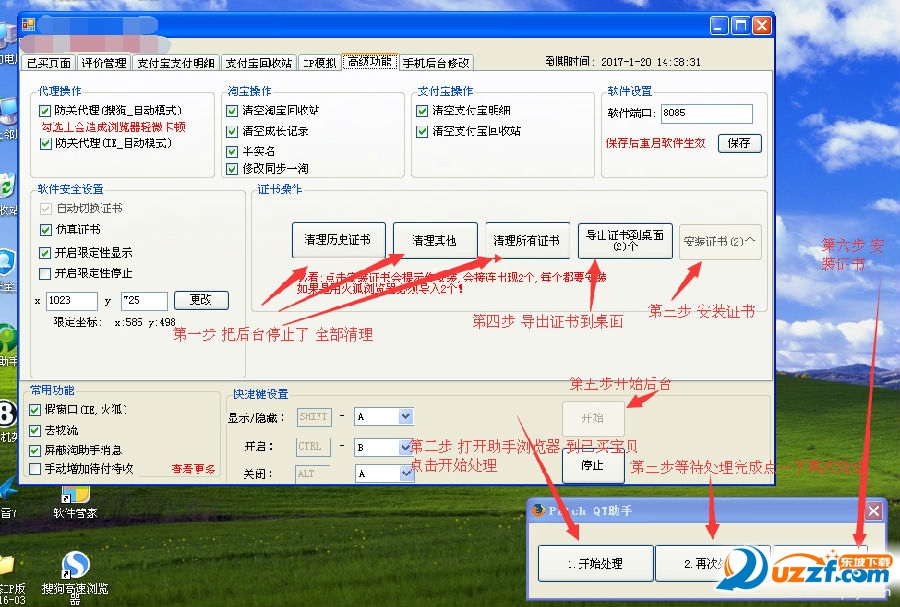
Task: Open 手机后台修改 tab
Action: click(436, 63)
